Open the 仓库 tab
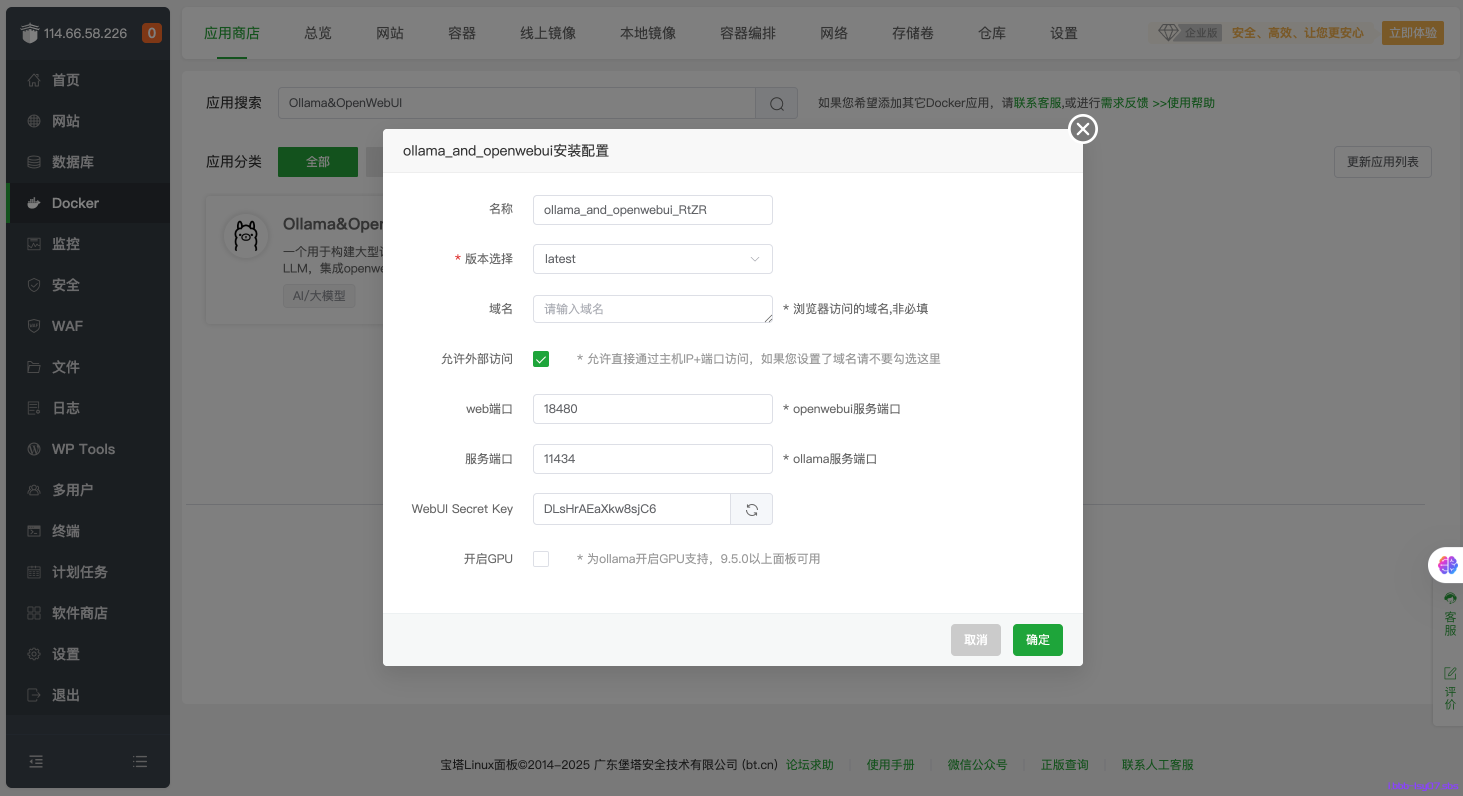Image resolution: width=1463 pixels, height=796 pixels. coord(992,33)
